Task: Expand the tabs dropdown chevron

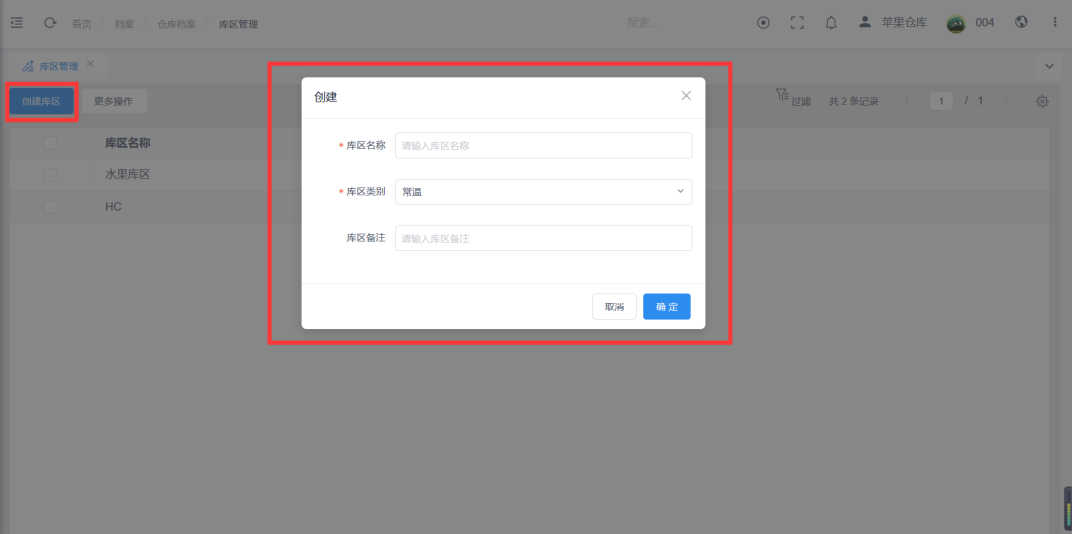Action: (x=1049, y=66)
